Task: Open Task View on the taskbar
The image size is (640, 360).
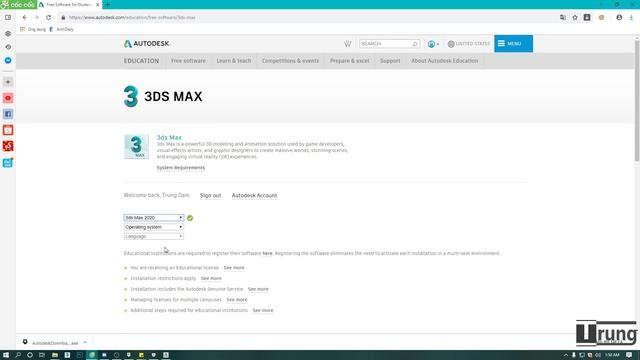Action: tap(42, 355)
